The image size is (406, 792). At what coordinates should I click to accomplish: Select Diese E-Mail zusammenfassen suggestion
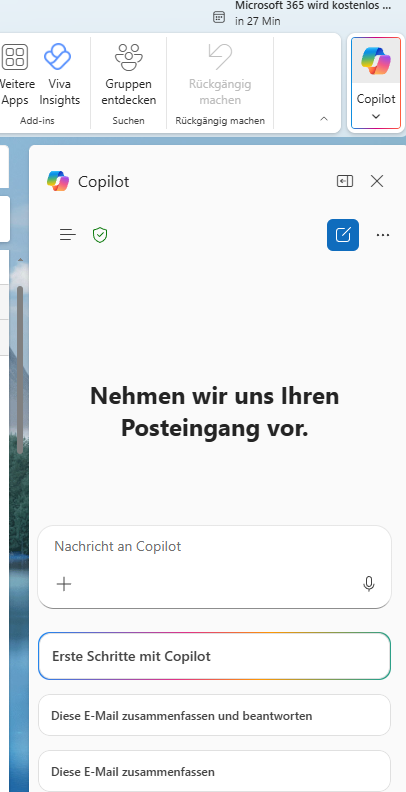[x=215, y=771]
